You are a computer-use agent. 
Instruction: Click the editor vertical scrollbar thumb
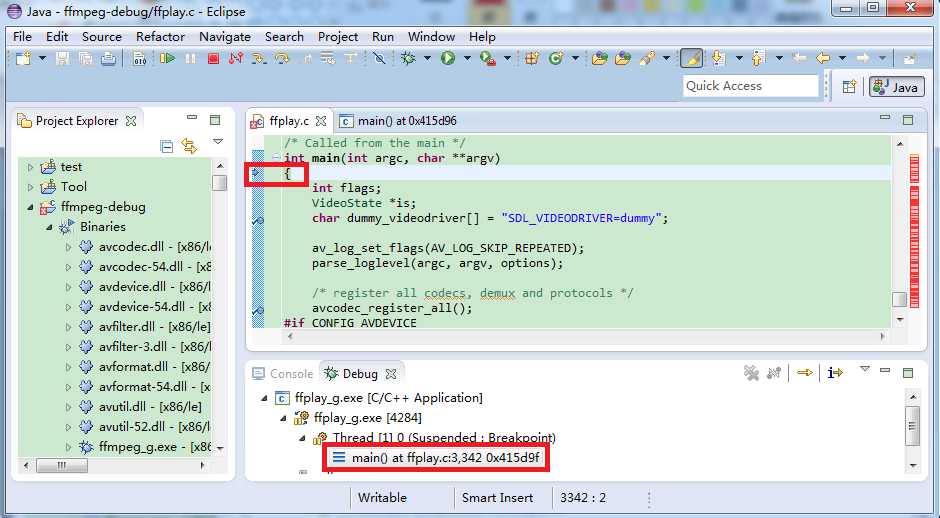[x=899, y=299]
